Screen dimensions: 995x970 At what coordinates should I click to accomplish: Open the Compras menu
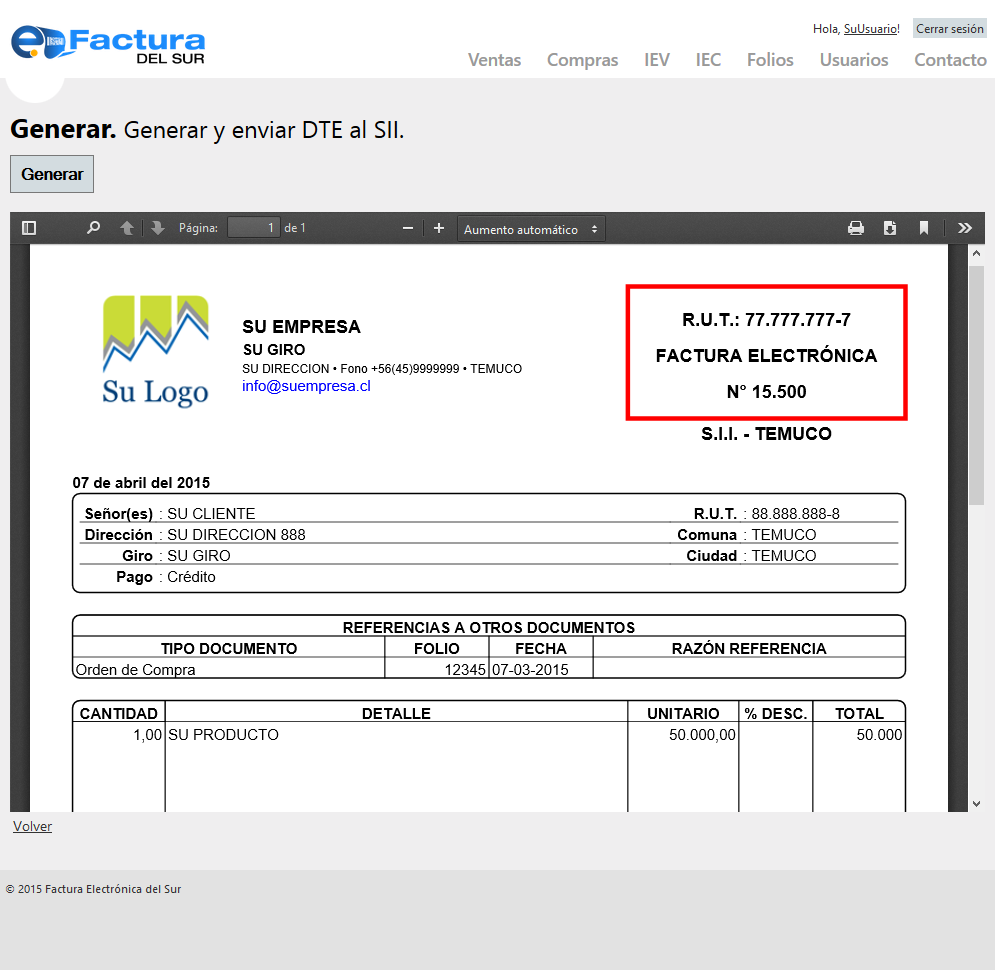coord(582,60)
